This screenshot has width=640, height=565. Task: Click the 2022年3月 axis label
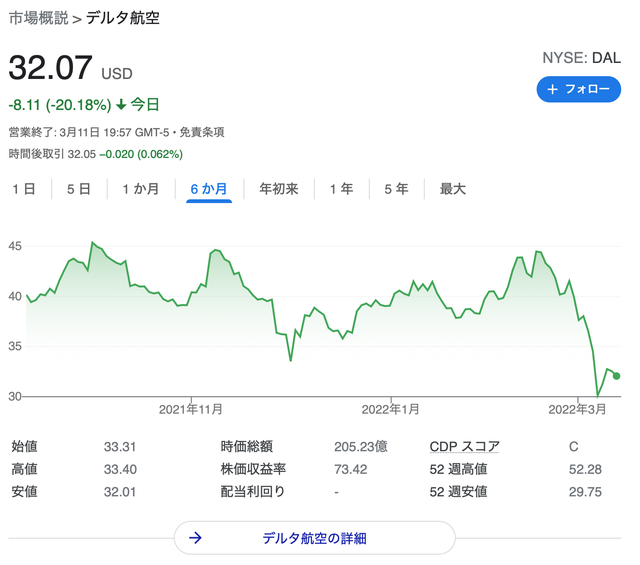point(577,409)
